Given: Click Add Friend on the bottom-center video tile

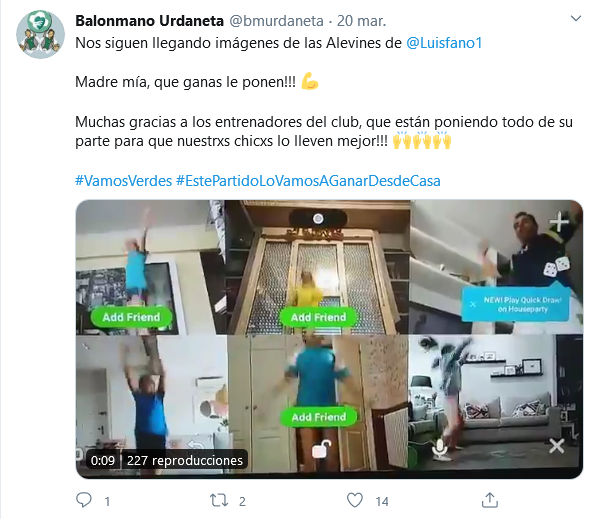Looking at the screenshot, I should (319, 417).
